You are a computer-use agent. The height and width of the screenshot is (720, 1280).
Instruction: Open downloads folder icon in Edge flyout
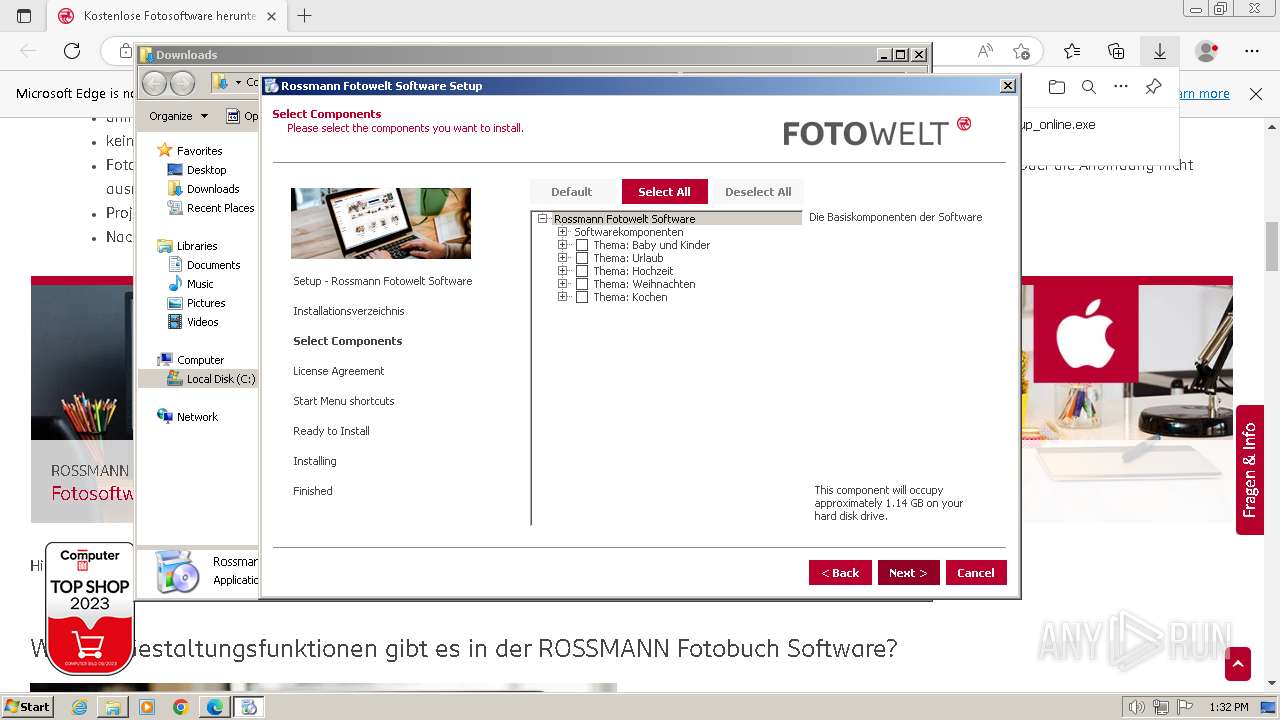1057,87
